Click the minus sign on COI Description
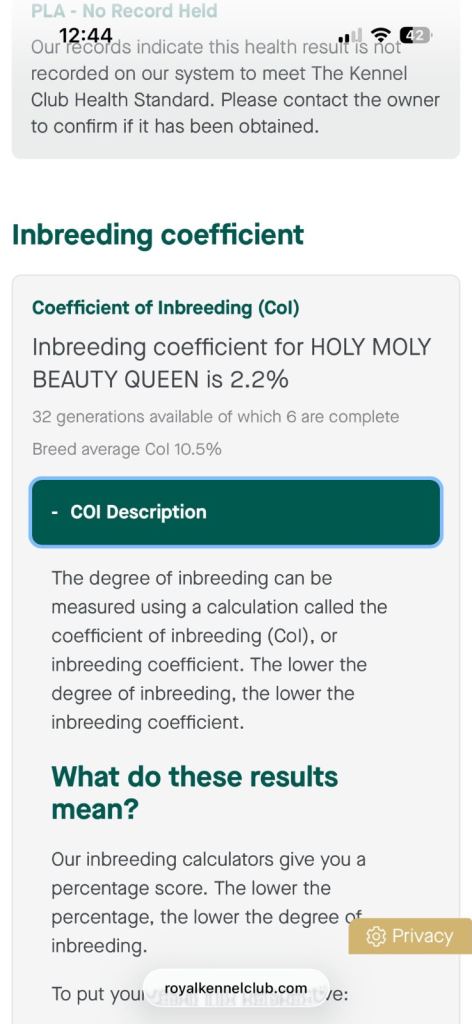Screen dimensions: 472x1024 coord(55,513)
